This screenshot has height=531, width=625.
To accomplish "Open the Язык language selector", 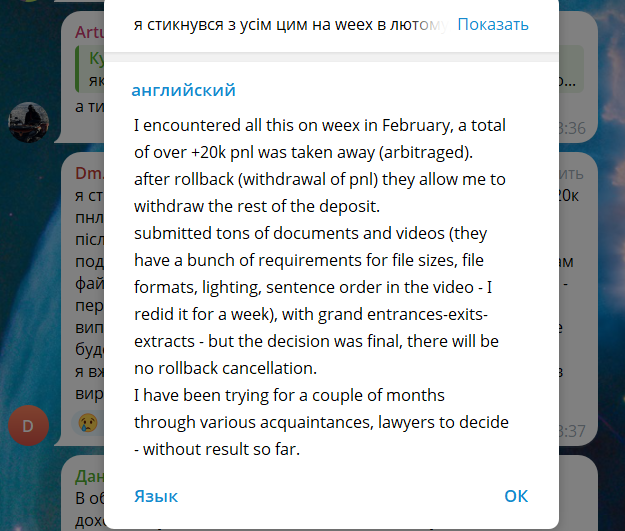I will (x=156, y=496).
